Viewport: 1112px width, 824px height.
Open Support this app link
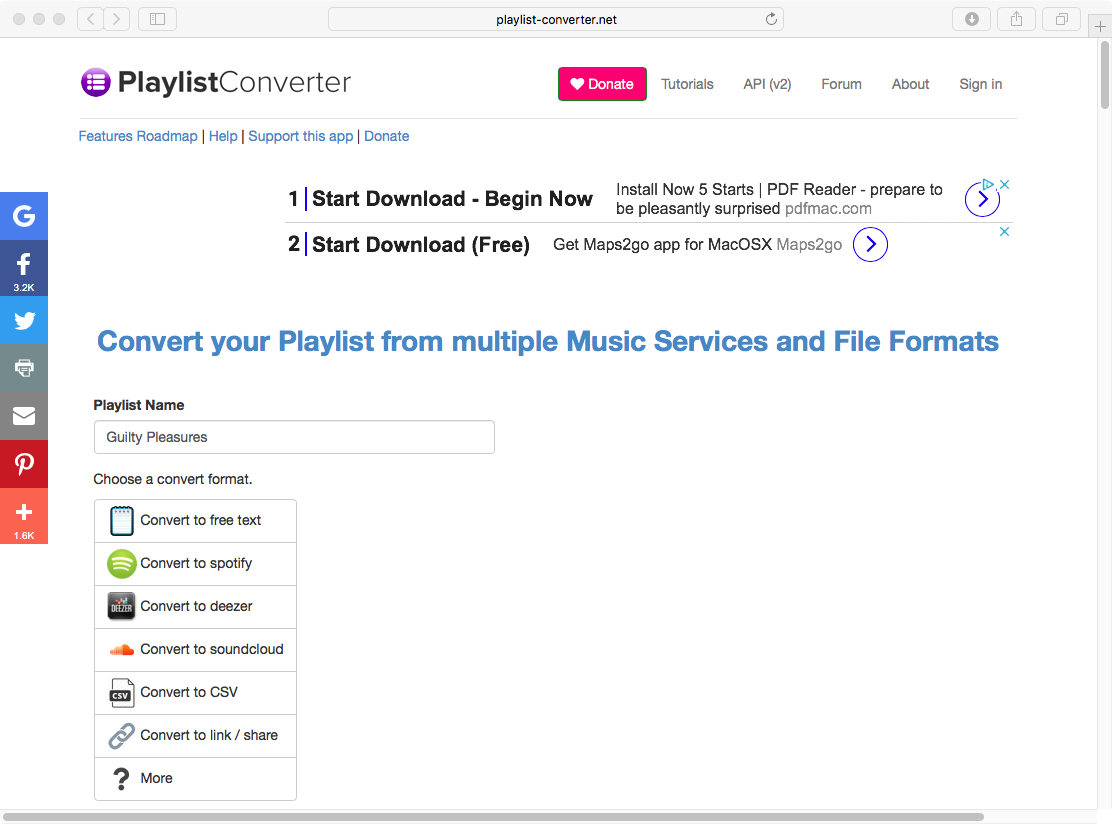tap(301, 136)
